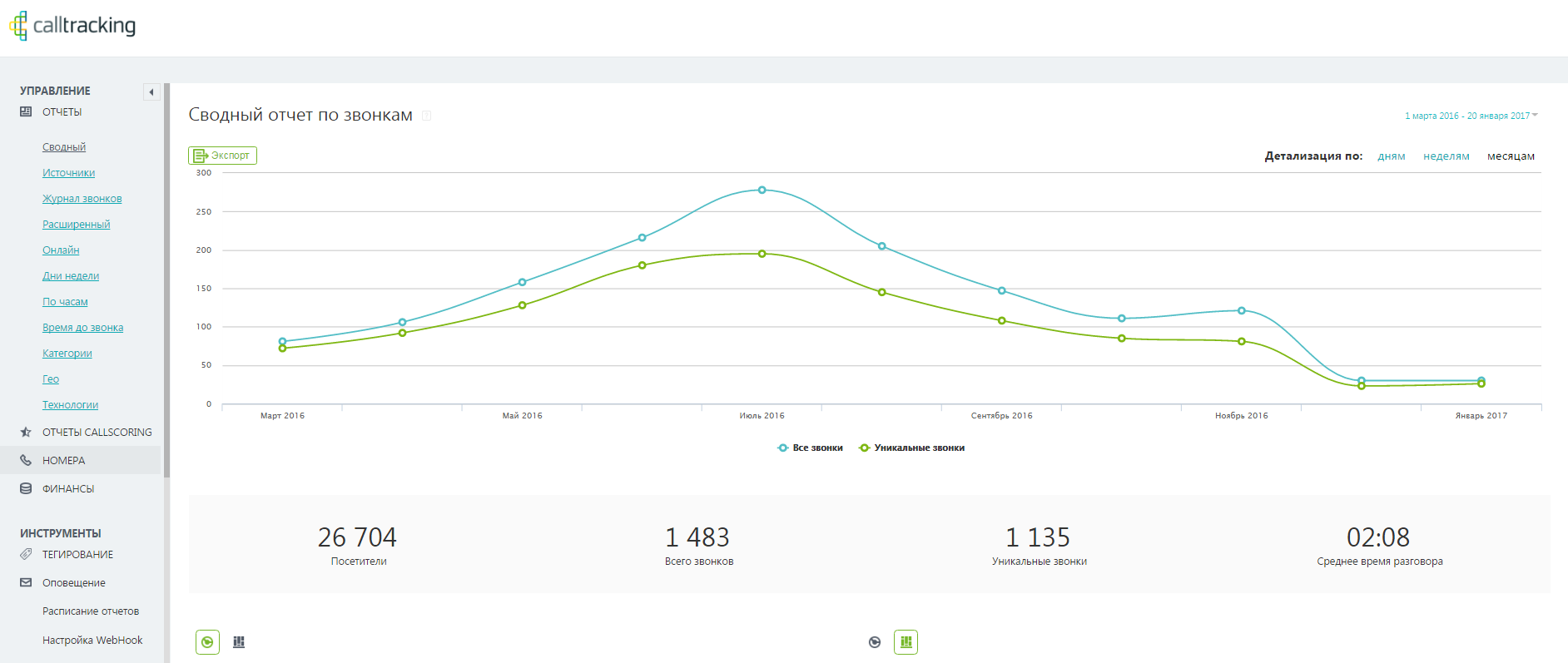The width and height of the screenshot is (1568, 663).
Task: Click the Сводный отчет по звонкам title
Action: click(x=300, y=115)
